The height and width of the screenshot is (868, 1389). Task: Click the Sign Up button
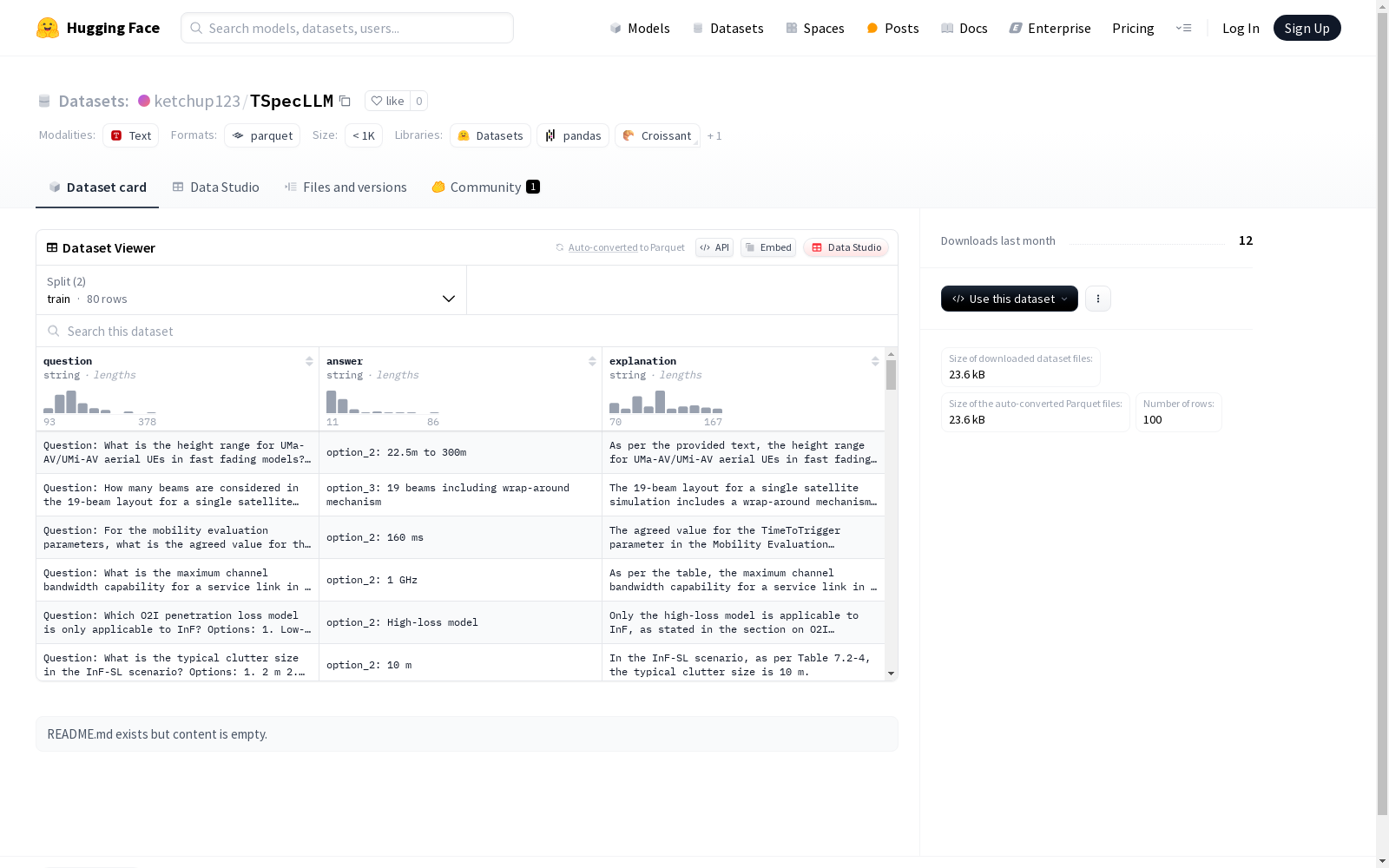pyautogui.click(x=1307, y=28)
